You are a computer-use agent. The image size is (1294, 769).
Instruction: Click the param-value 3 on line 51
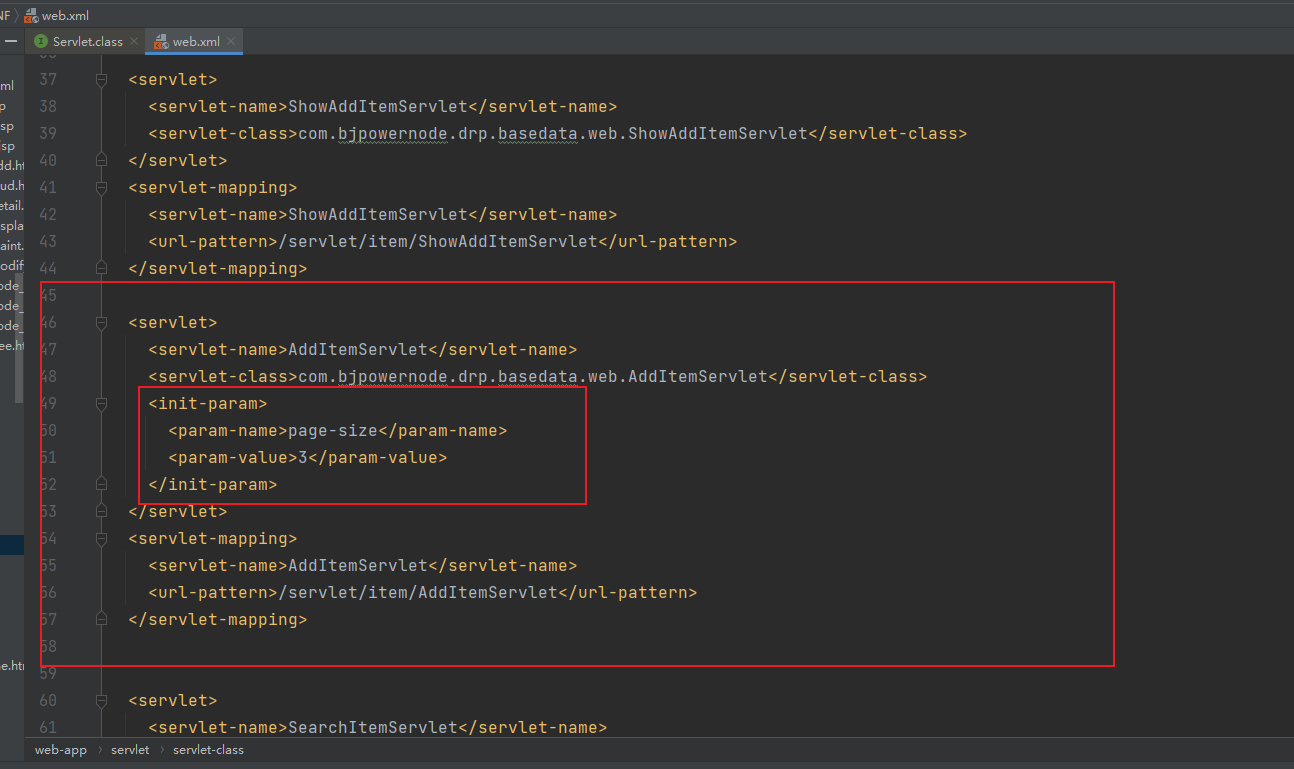303,458
